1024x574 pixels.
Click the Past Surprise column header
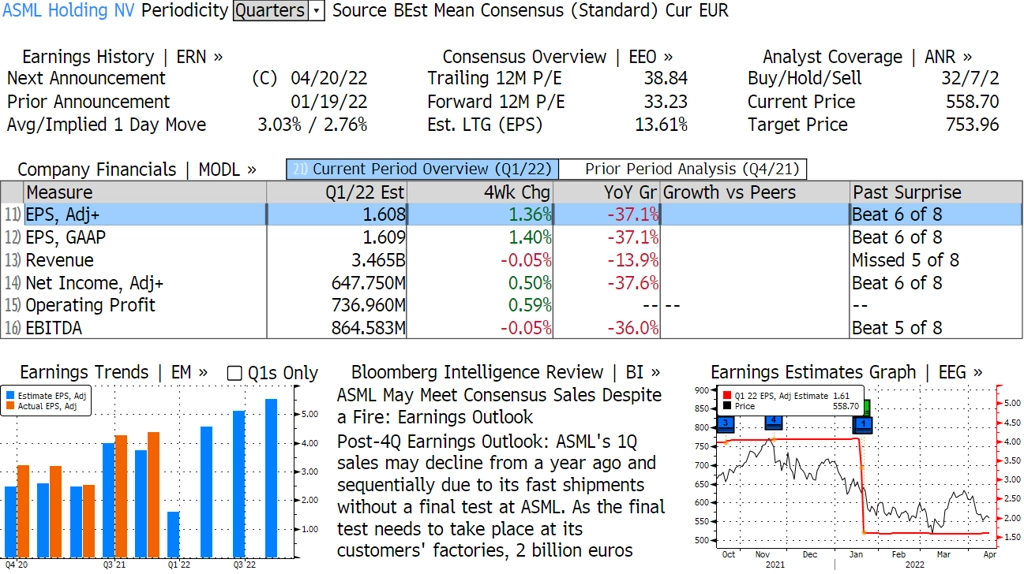[x=936, y=193]
